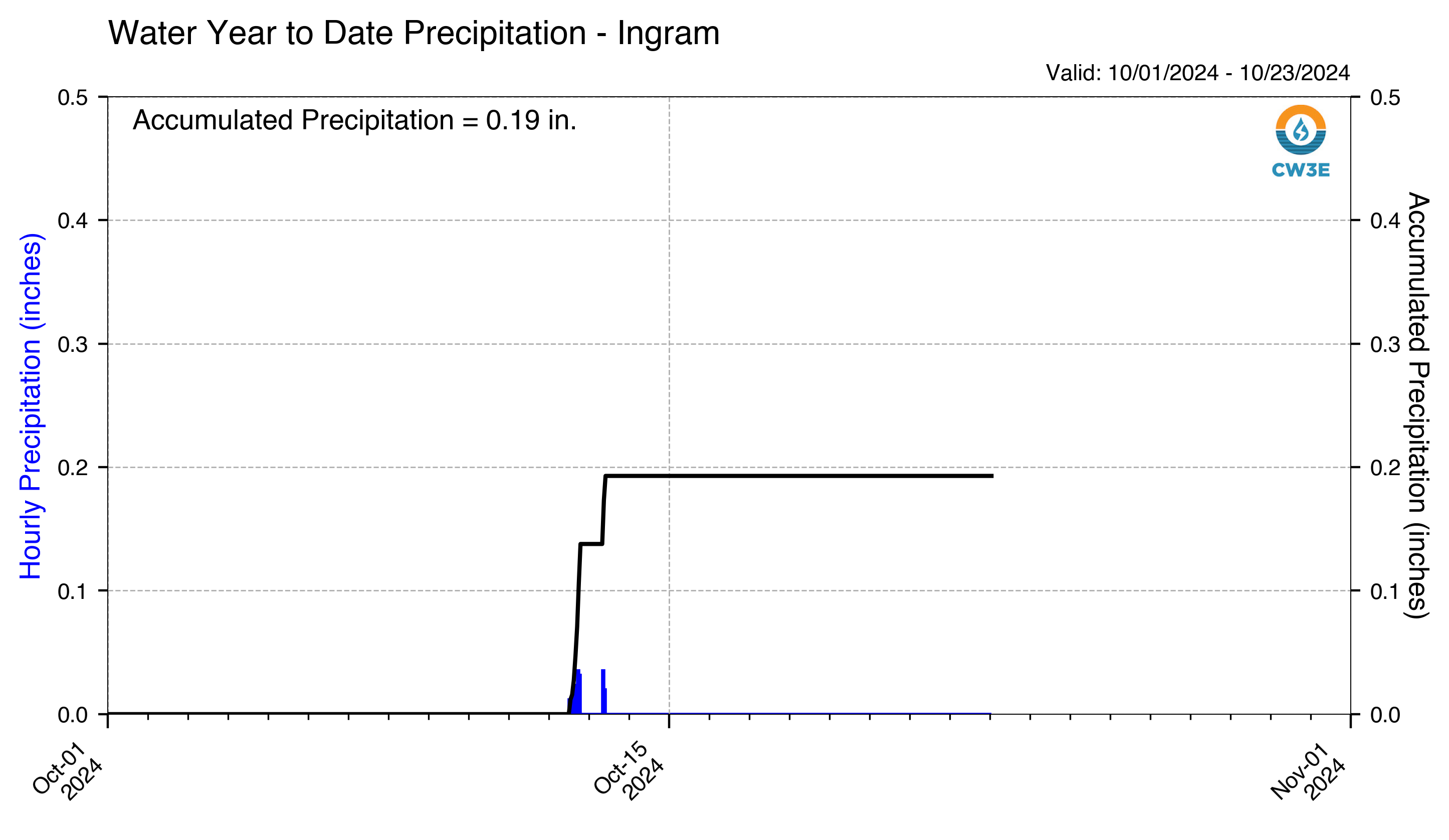
Task: Click the CW3E text below the logo
Action: pos(1301,170)
